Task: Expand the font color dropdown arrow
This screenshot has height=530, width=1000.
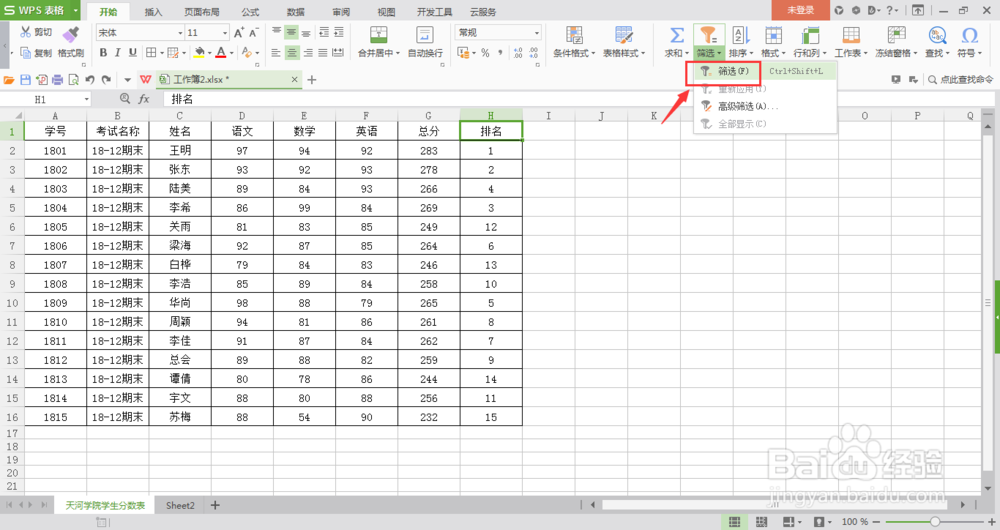Action: point(231,54)
